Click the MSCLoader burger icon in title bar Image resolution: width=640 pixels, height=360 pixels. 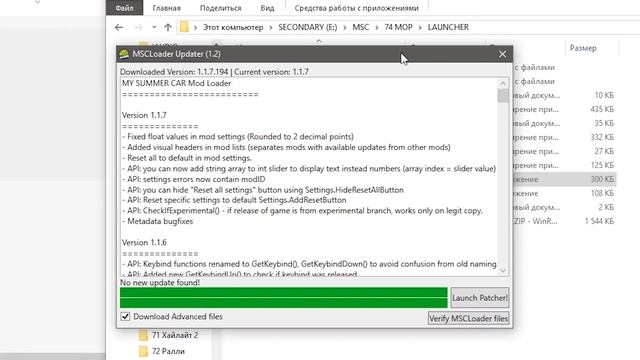[124, 54]
